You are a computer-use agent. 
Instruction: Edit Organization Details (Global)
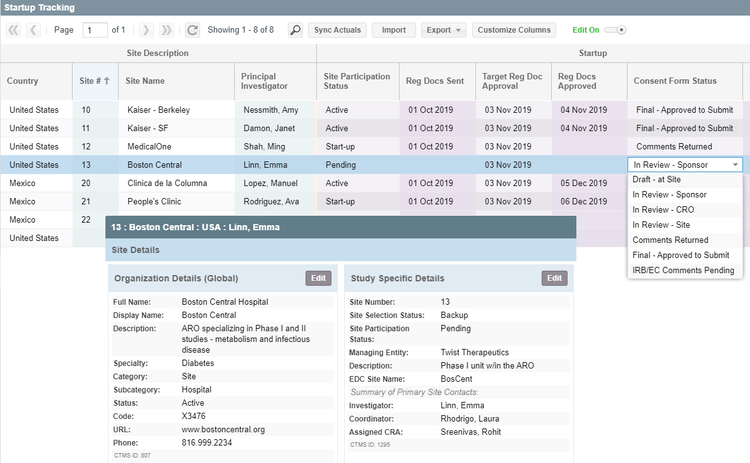coord(318,278)
